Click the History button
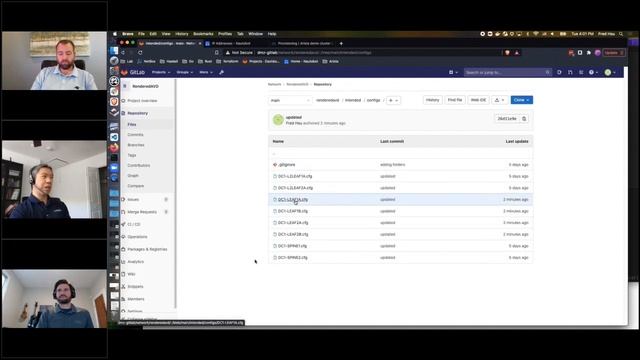The height and width of the screenshot is (360, 640). pyautogui.click(x=433, y=100)
